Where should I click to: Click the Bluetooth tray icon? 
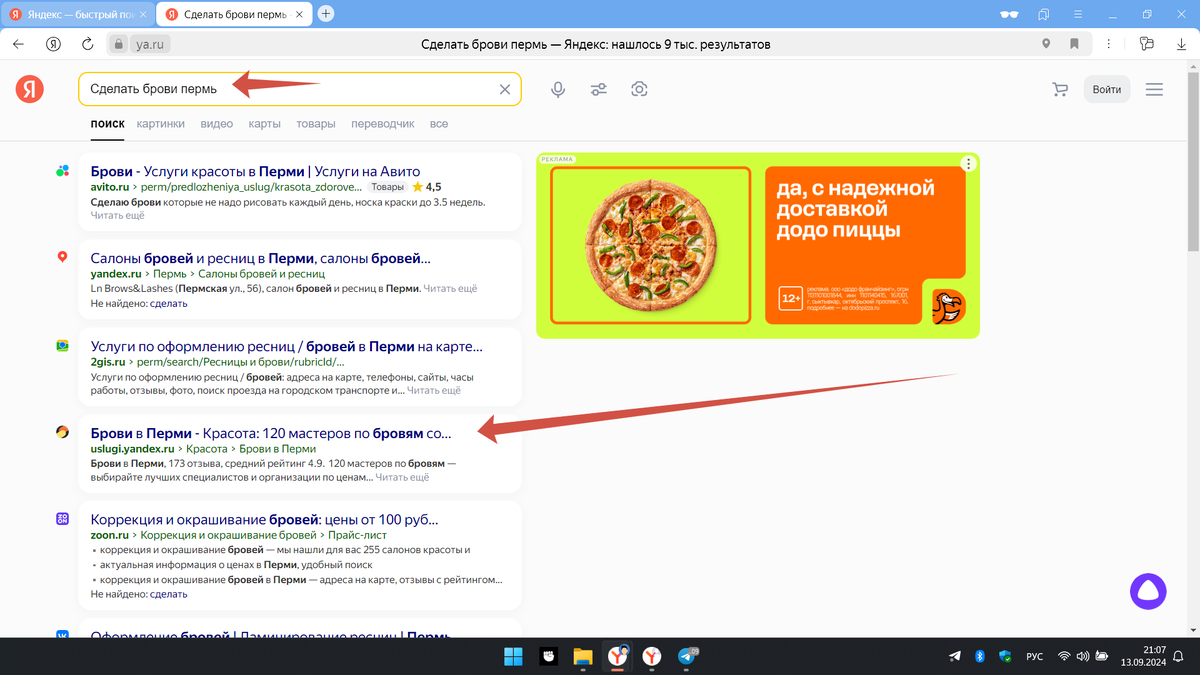(981, 656)
